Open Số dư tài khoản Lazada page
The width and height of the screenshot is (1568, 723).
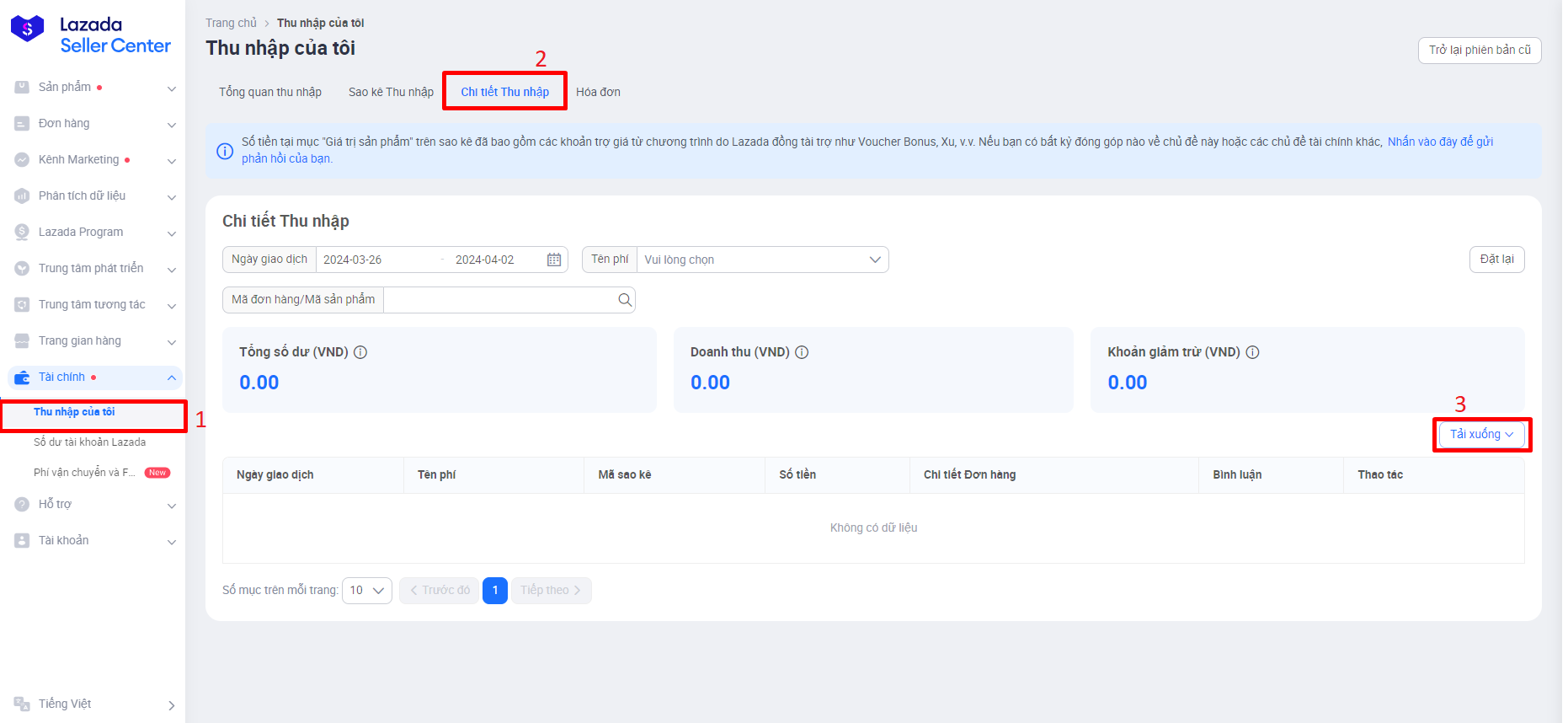click(x=89, y=442)
